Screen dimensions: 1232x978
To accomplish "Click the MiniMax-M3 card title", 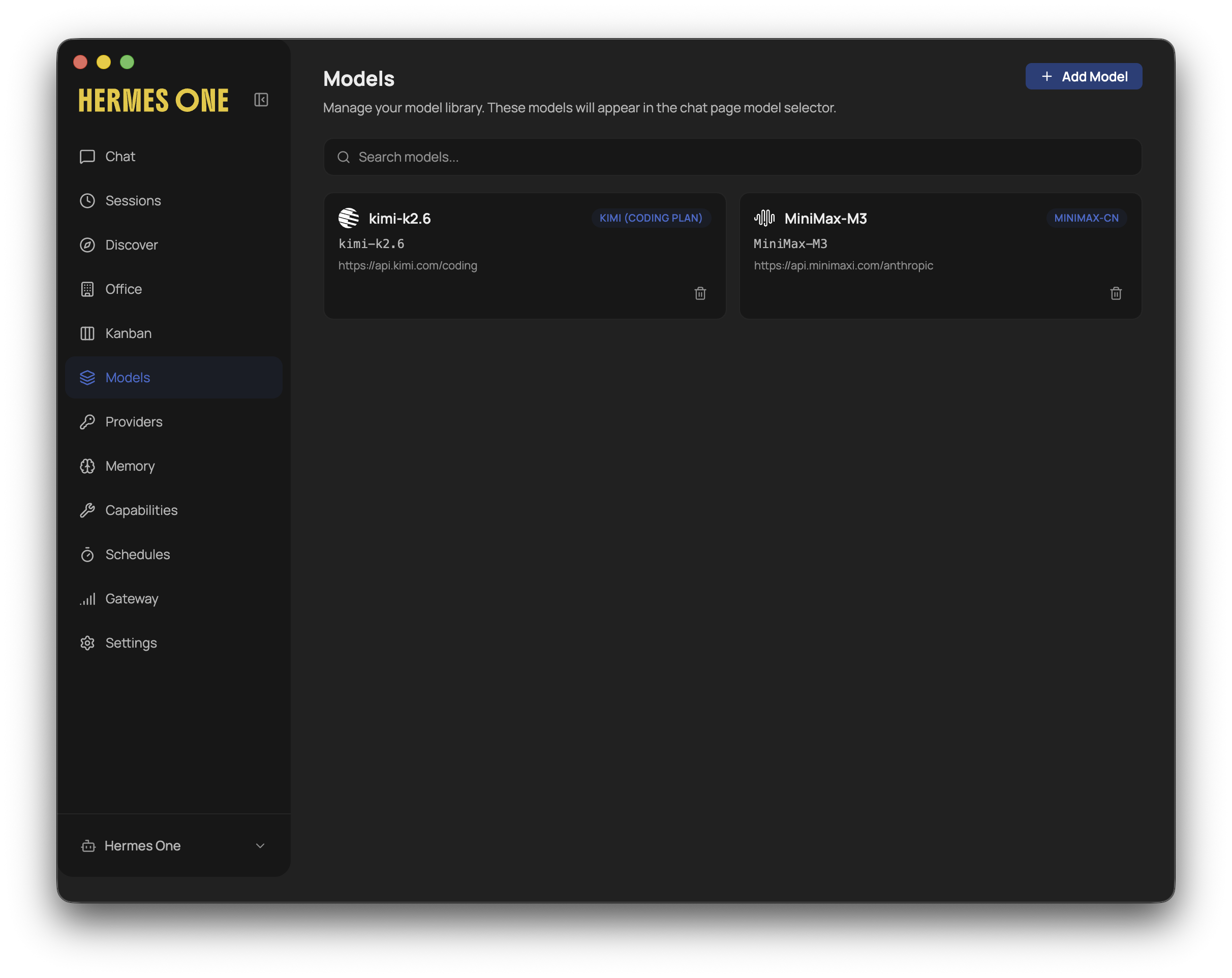I will (825, 219).
